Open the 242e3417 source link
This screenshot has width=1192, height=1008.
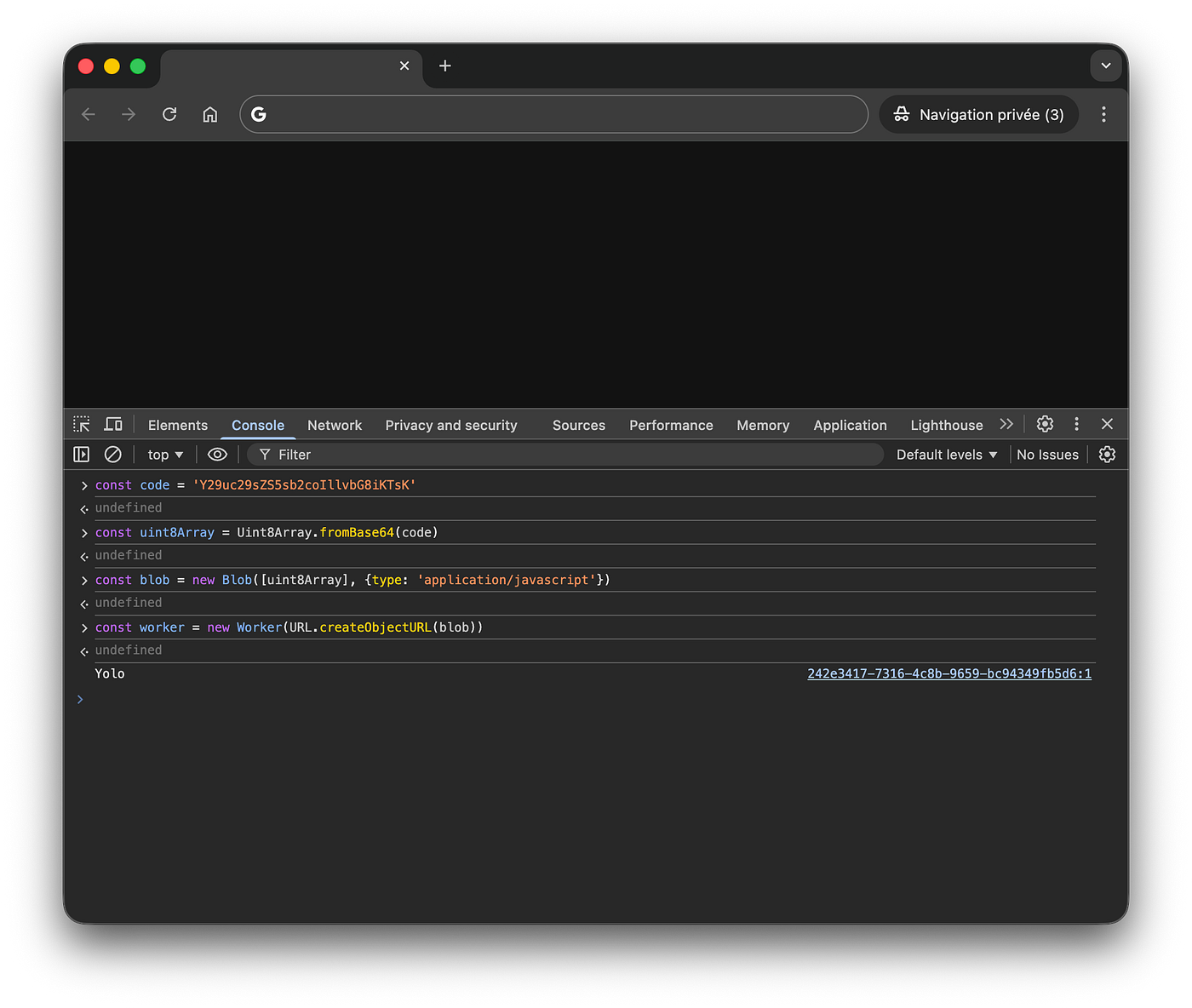coord(948,673)
